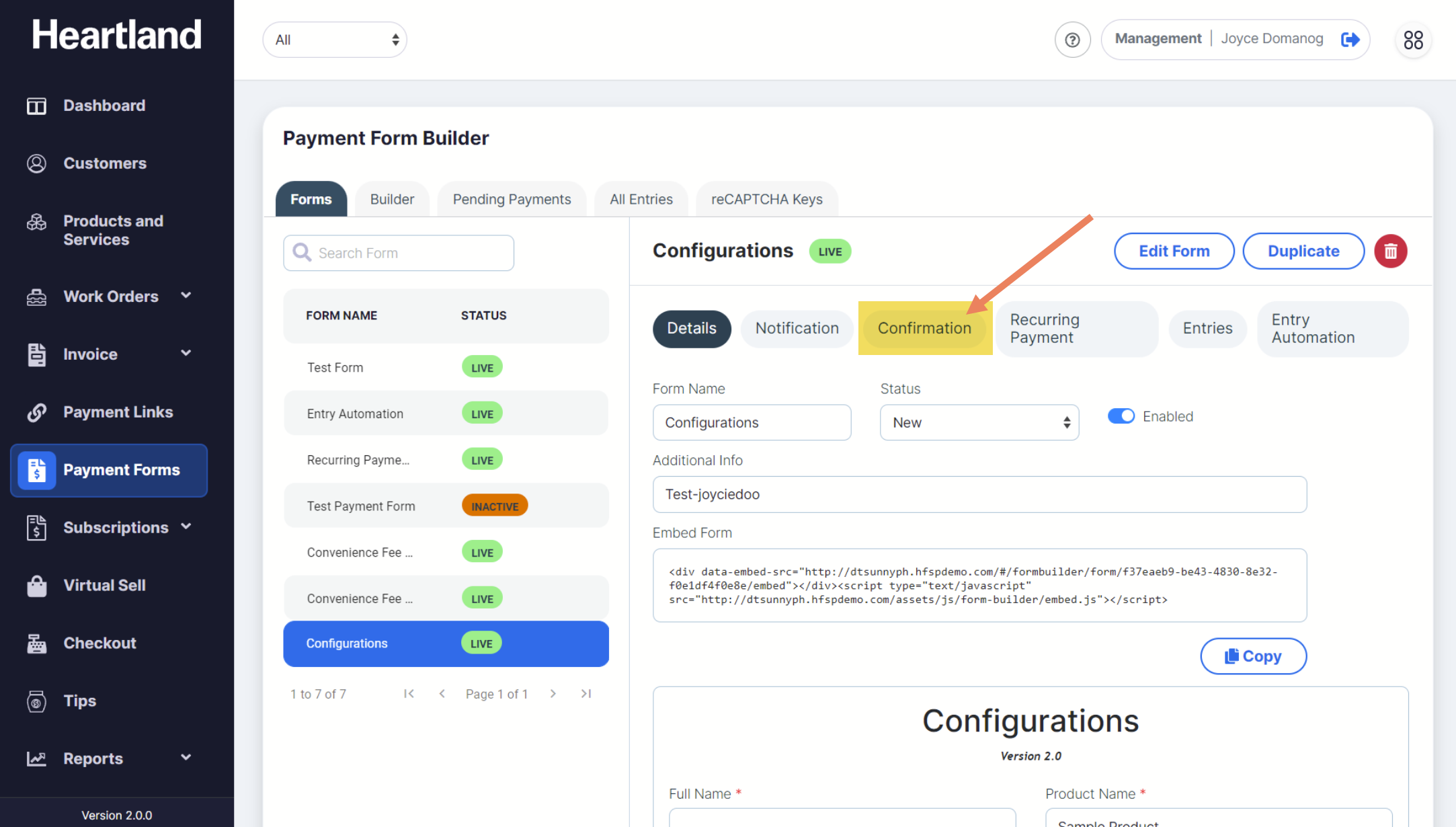Open the apps grid icon
The image size is (1456, 827).
tap(1413, 40)
